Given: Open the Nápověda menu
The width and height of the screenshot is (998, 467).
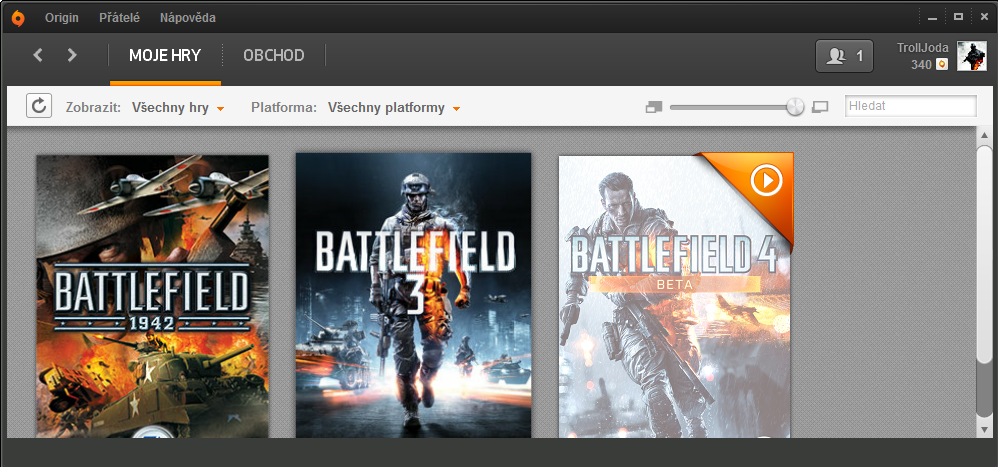Looking at the screenshot, I should pyautogui.click(x=187, y=17).
